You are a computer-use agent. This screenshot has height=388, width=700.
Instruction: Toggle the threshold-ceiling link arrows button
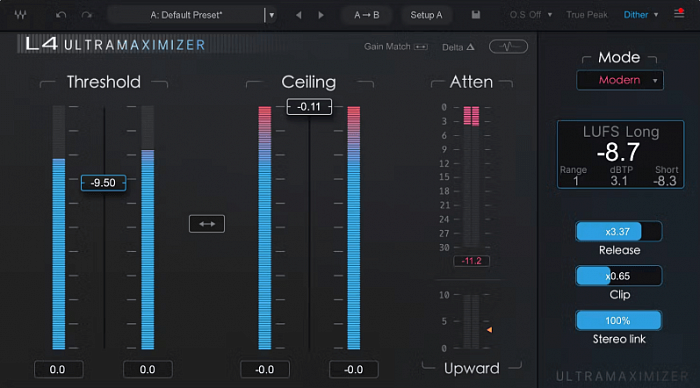207,224
